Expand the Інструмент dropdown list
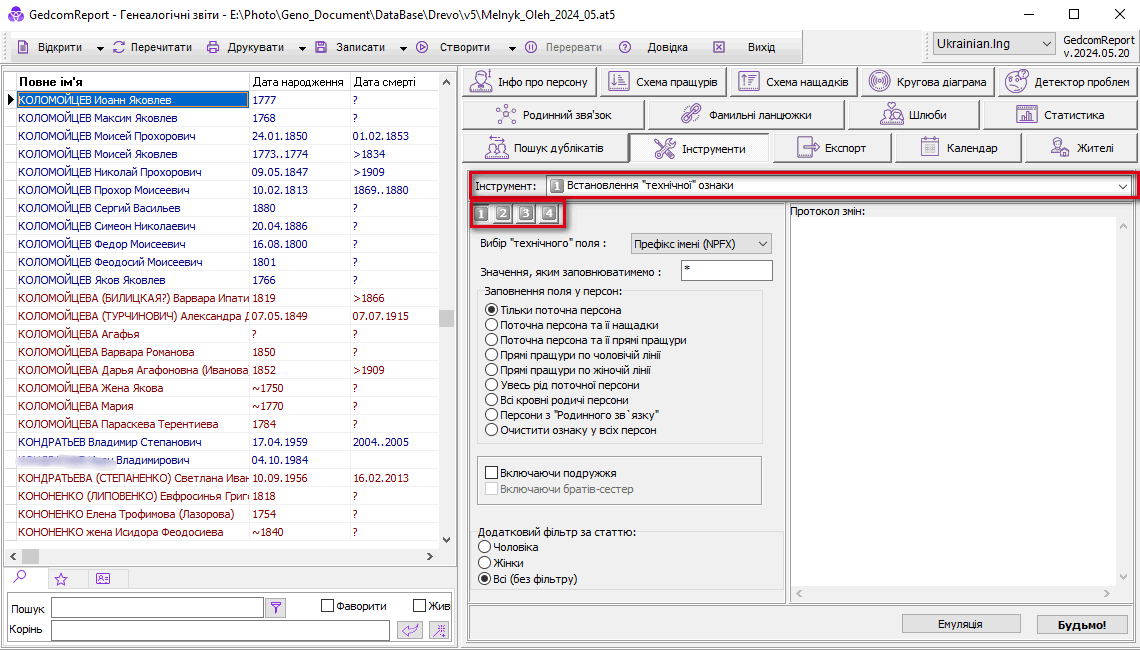 point(1123,186)
